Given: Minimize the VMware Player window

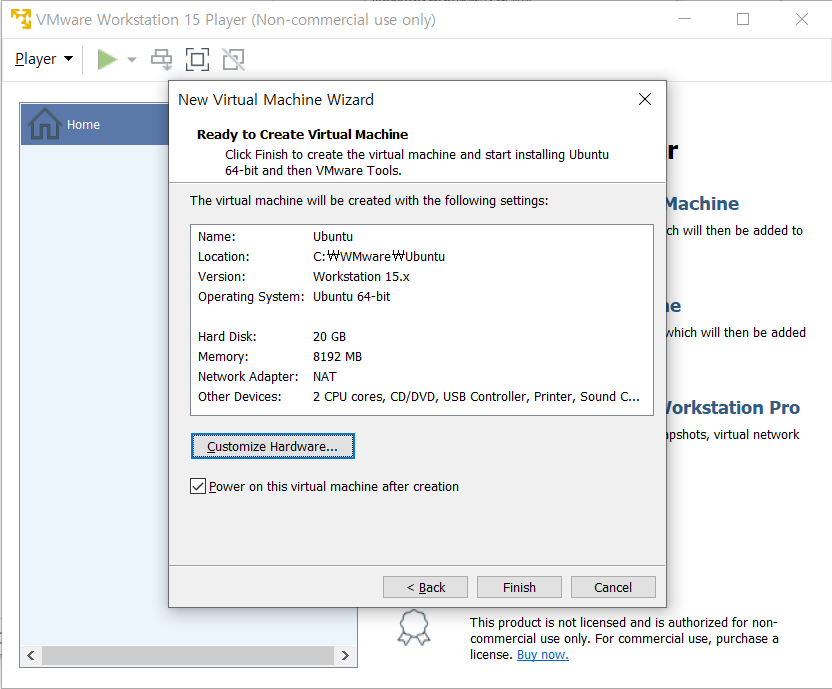Looking at the screenshot, I should click(685, 19).
